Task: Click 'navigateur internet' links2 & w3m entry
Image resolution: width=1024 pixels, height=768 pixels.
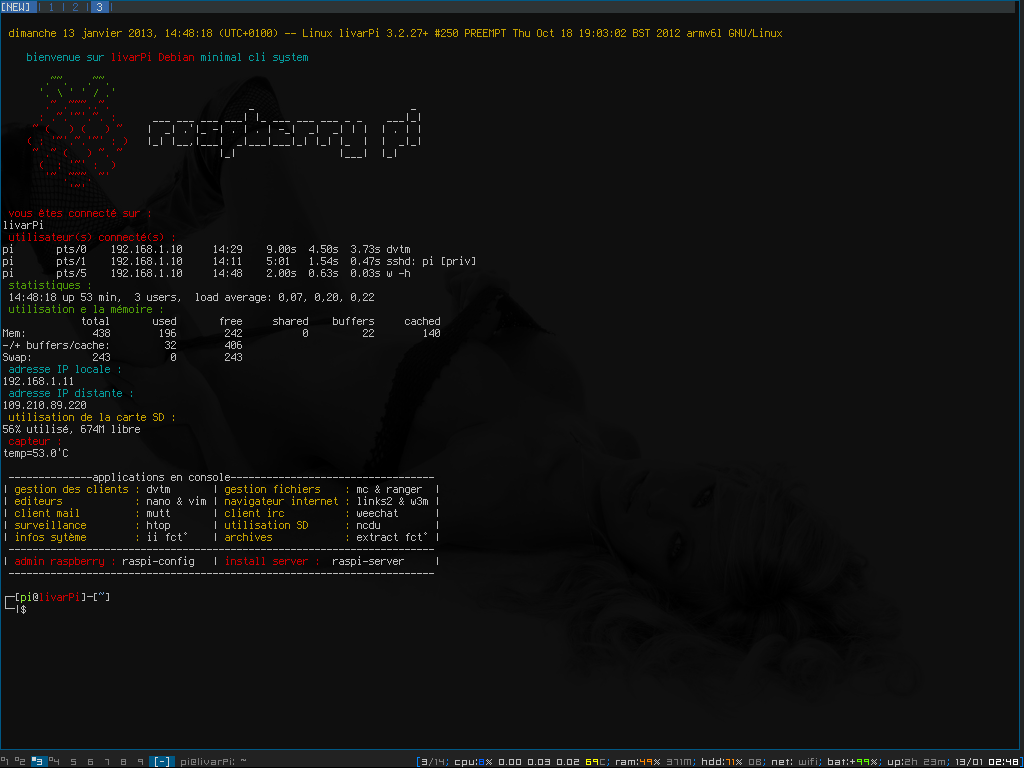Action: [x=329, y=501]
